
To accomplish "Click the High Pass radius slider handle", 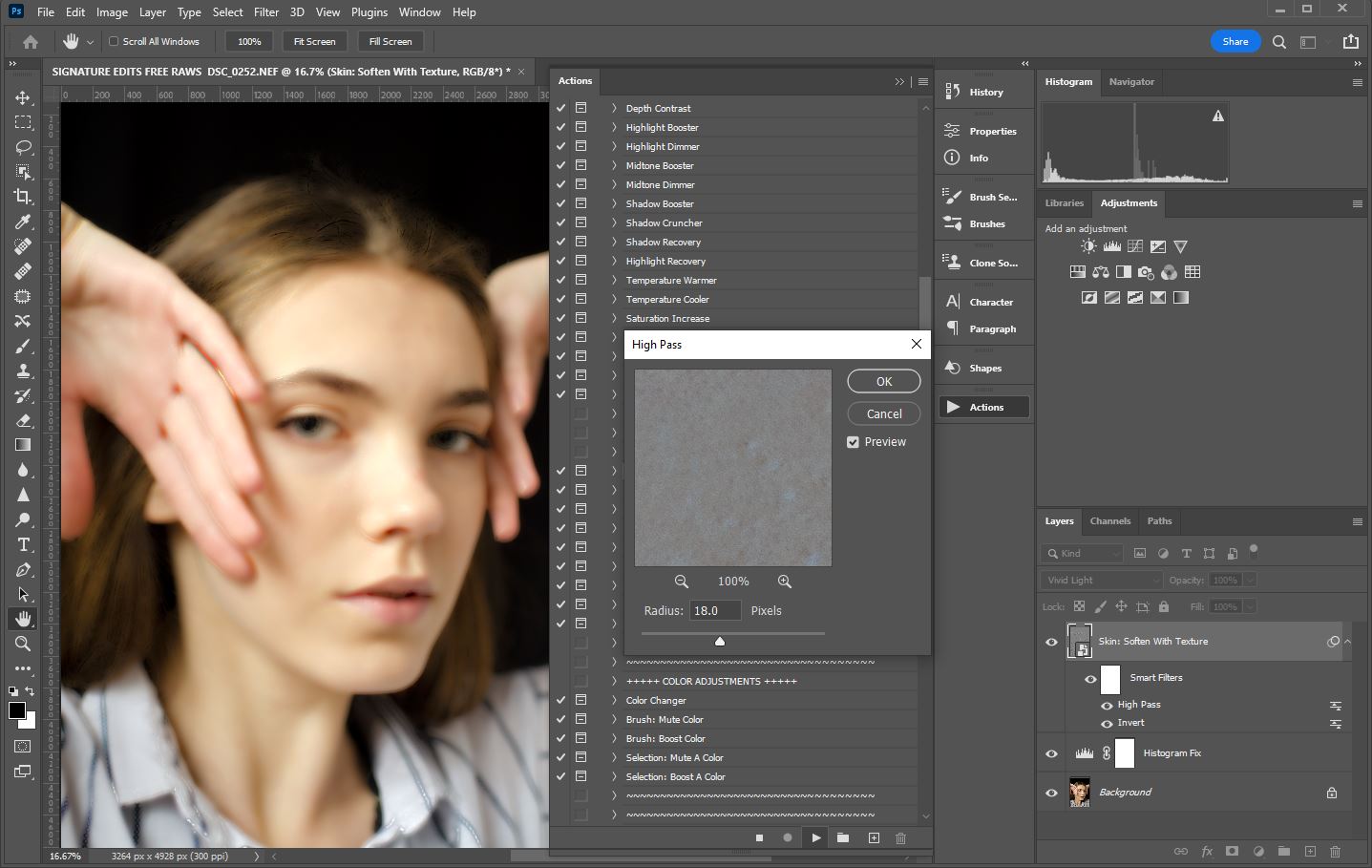I will 720,642.
